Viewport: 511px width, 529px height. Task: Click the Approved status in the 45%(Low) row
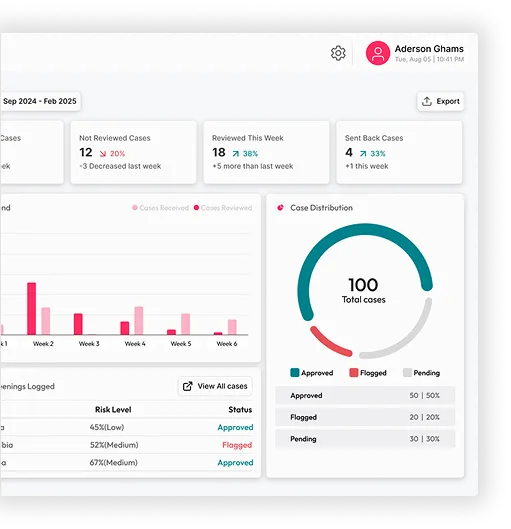click(235, 427)
